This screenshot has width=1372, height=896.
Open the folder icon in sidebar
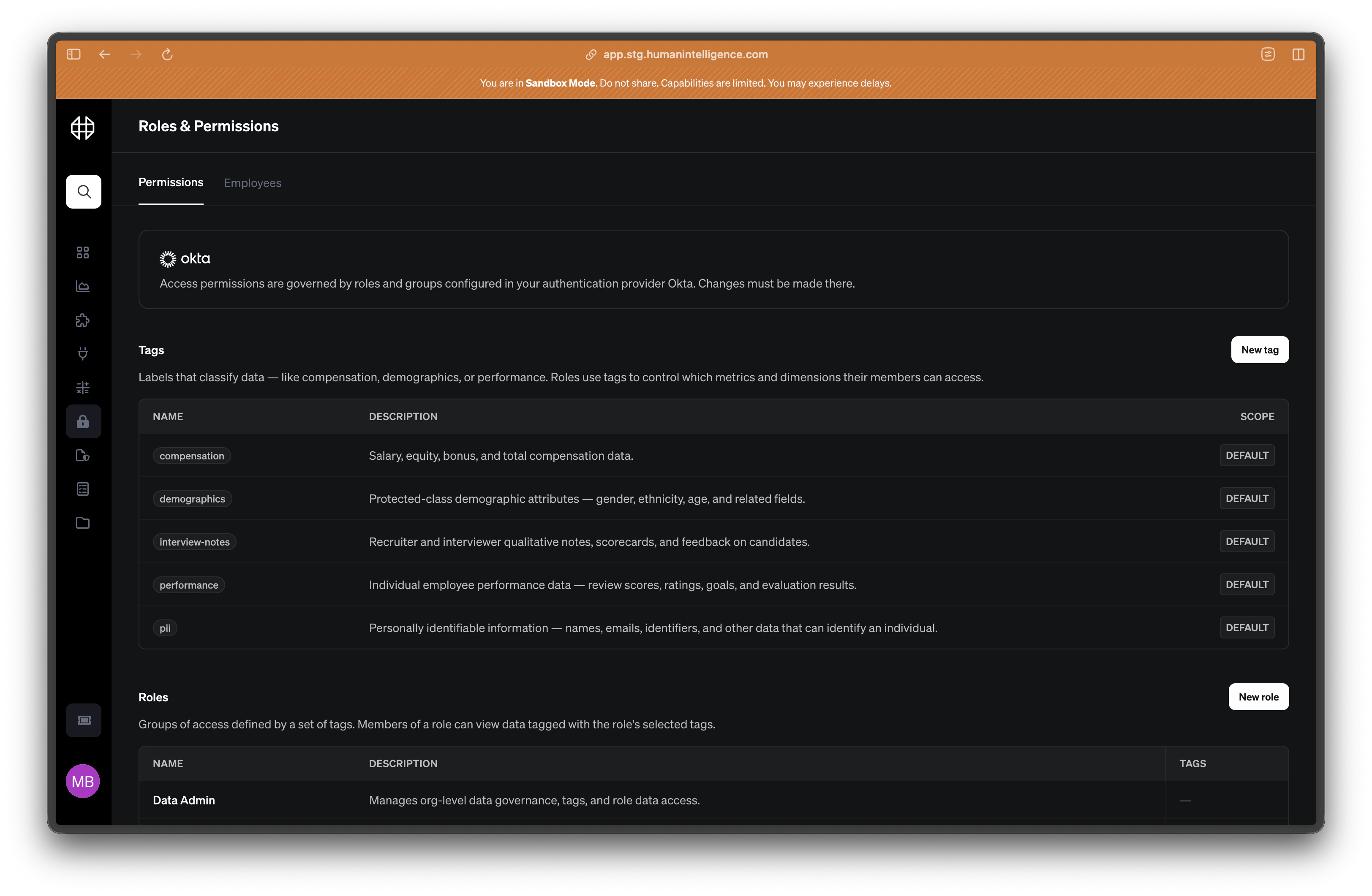[x=83, y=523]
